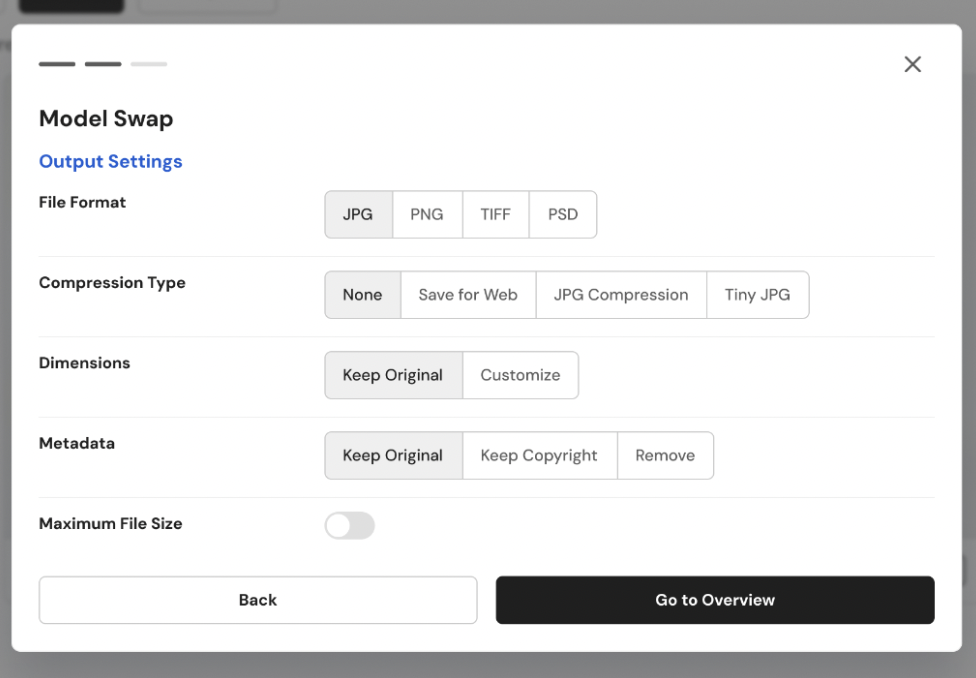Click the Back button
The image size is (976, 678).
pyautogui.click(x=258, y=600)
